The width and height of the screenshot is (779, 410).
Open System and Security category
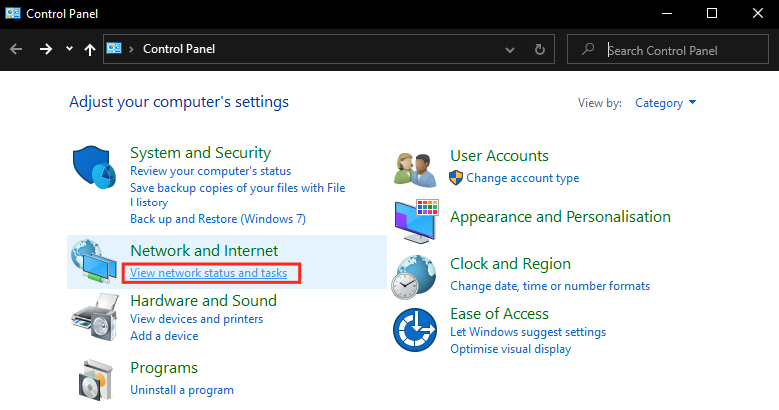[200, 153]
